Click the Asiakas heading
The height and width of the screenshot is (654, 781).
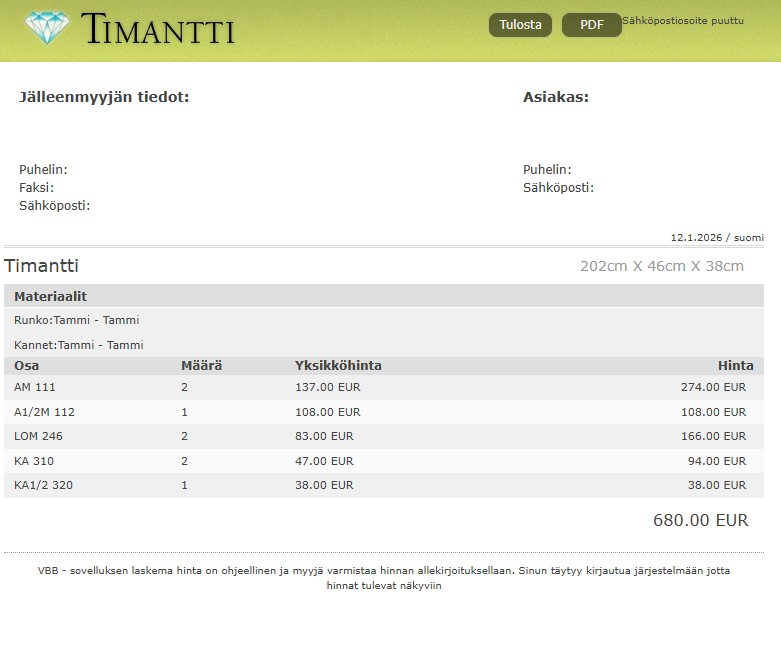click(555, 97)
